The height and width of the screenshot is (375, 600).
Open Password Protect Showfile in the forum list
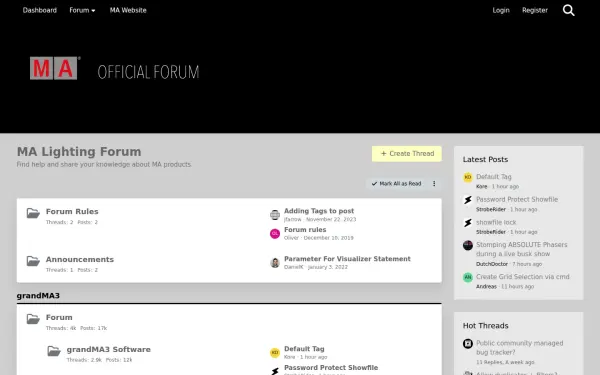pyautogui.click(x=331, y=367)
